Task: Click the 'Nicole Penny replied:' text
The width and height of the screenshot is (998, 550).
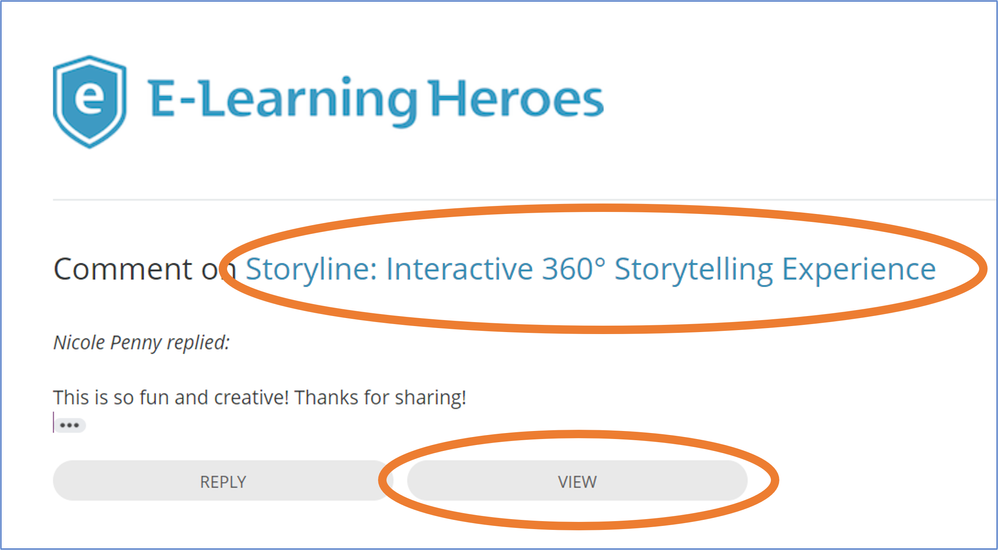Action: 141,343
